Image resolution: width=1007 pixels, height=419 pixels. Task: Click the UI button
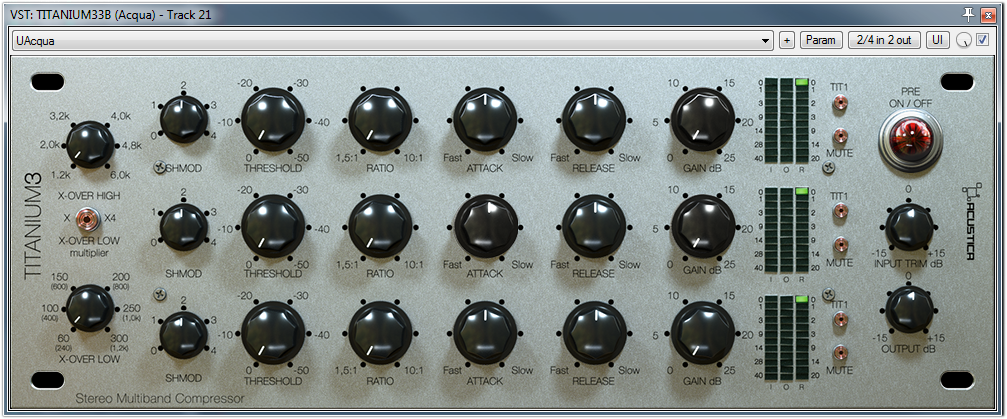tap(938, 40)
